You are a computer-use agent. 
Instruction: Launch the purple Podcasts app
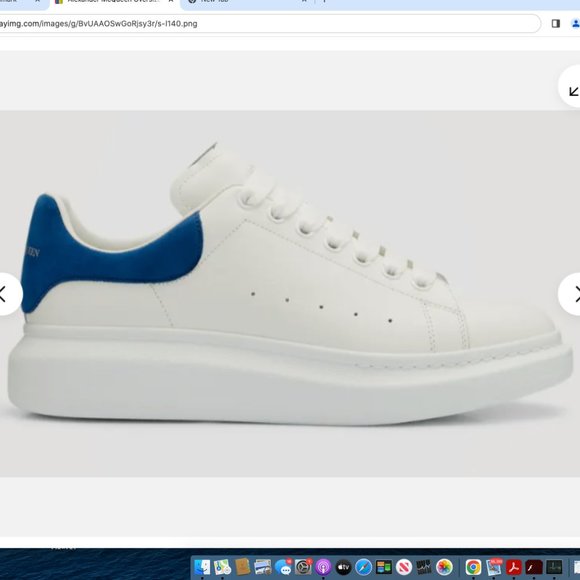(323, 567)
